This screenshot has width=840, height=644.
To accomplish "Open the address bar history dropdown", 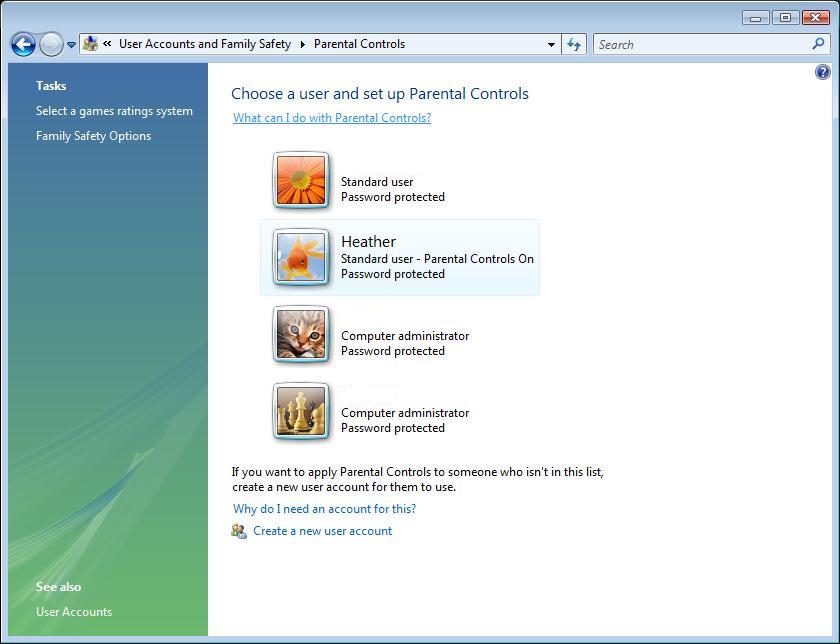I will (551, 44).
